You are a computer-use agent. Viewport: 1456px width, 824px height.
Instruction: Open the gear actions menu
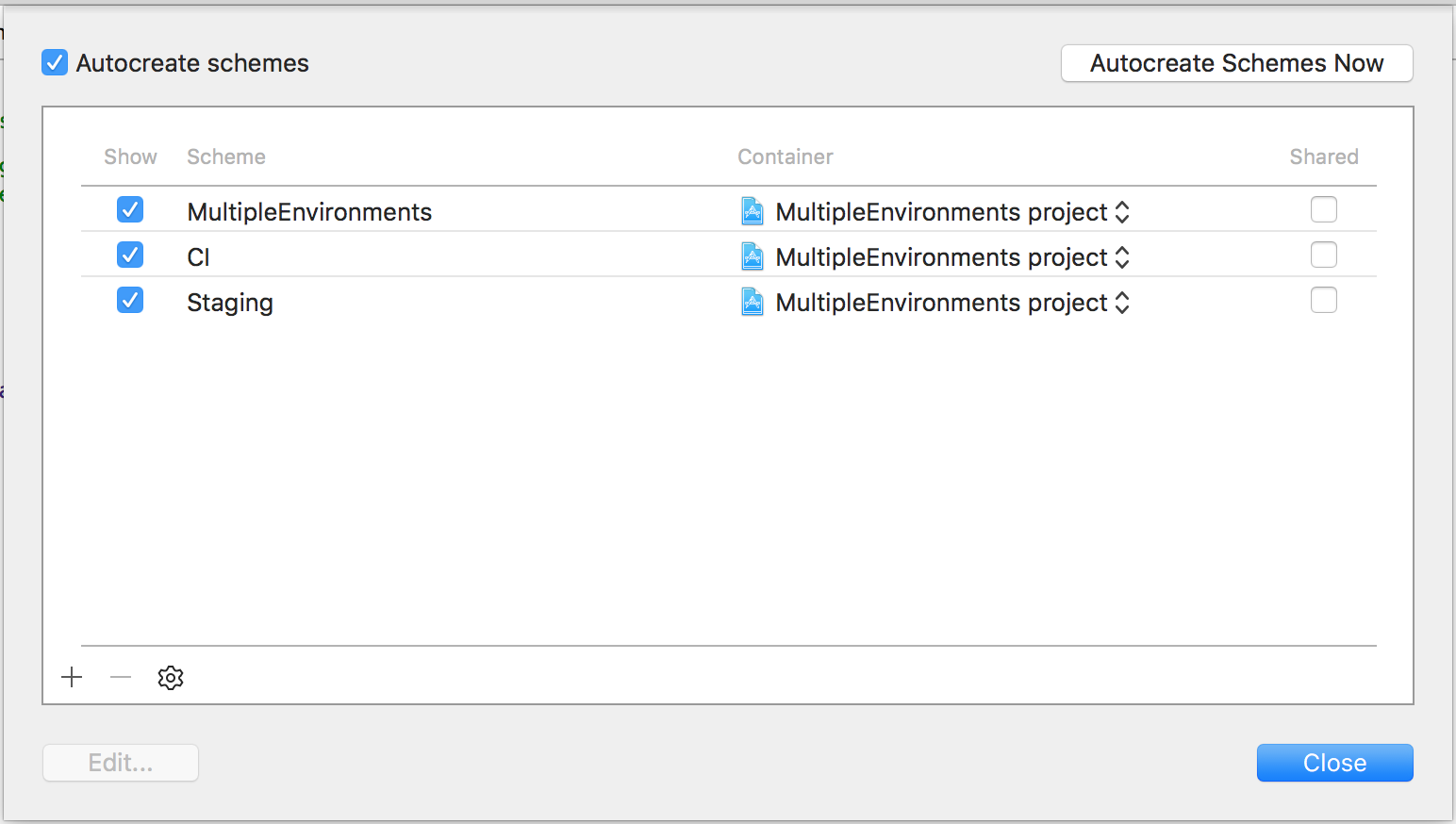click(x=171, y=677)
